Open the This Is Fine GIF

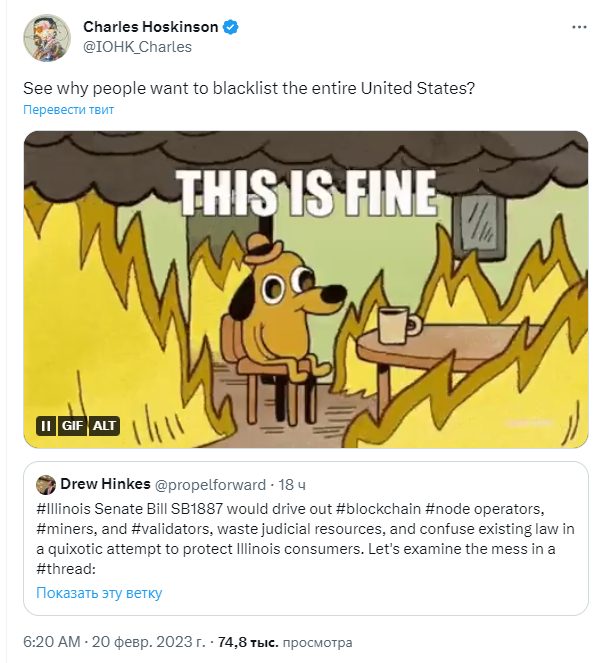[x=305, y=290]
